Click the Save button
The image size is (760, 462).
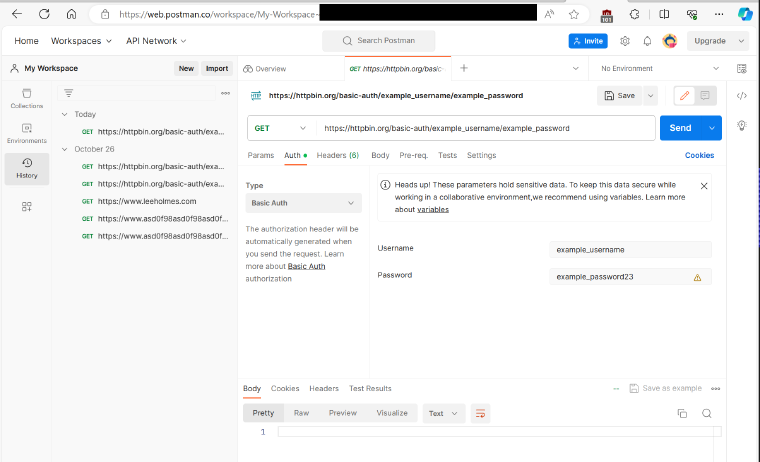(x=619, y=96)
